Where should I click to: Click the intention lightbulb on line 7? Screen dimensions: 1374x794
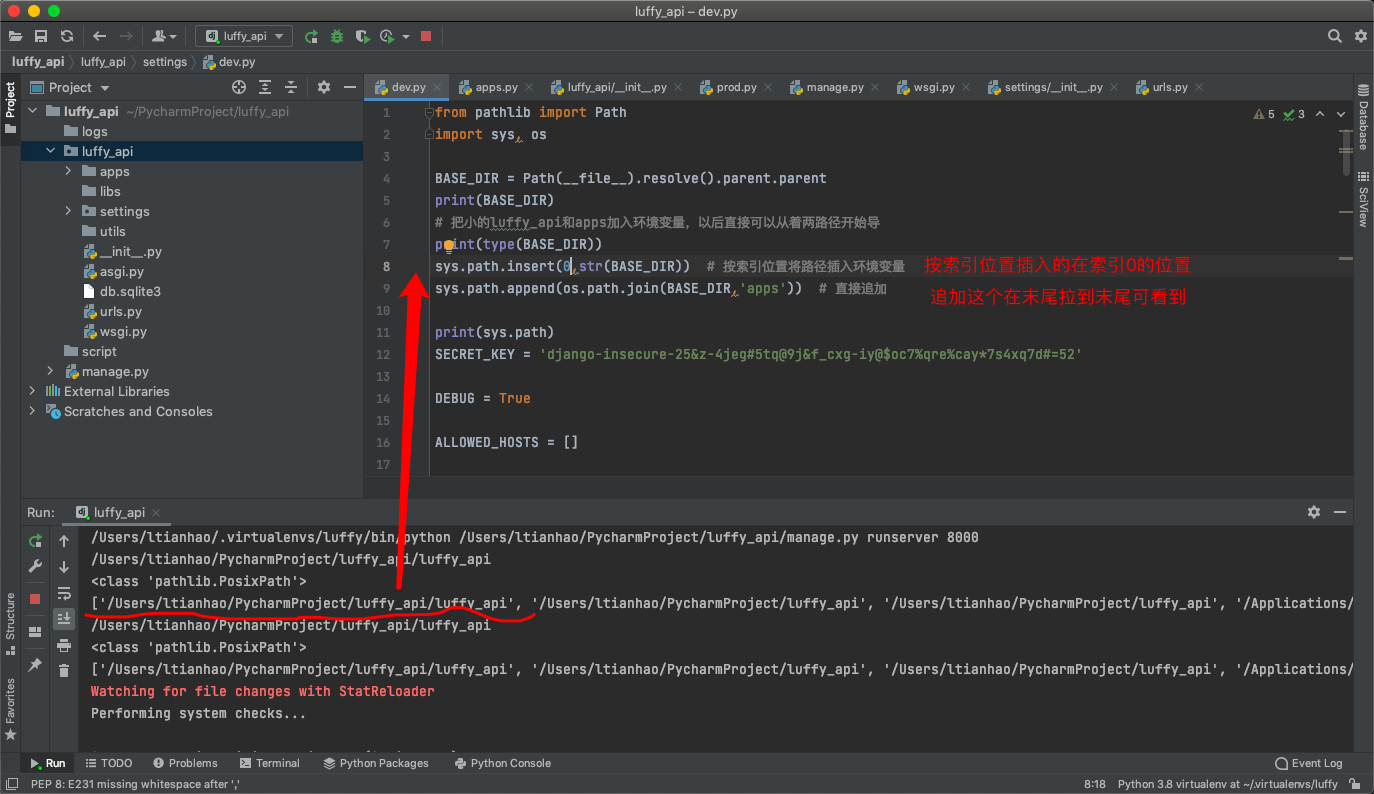click(448, 245)
